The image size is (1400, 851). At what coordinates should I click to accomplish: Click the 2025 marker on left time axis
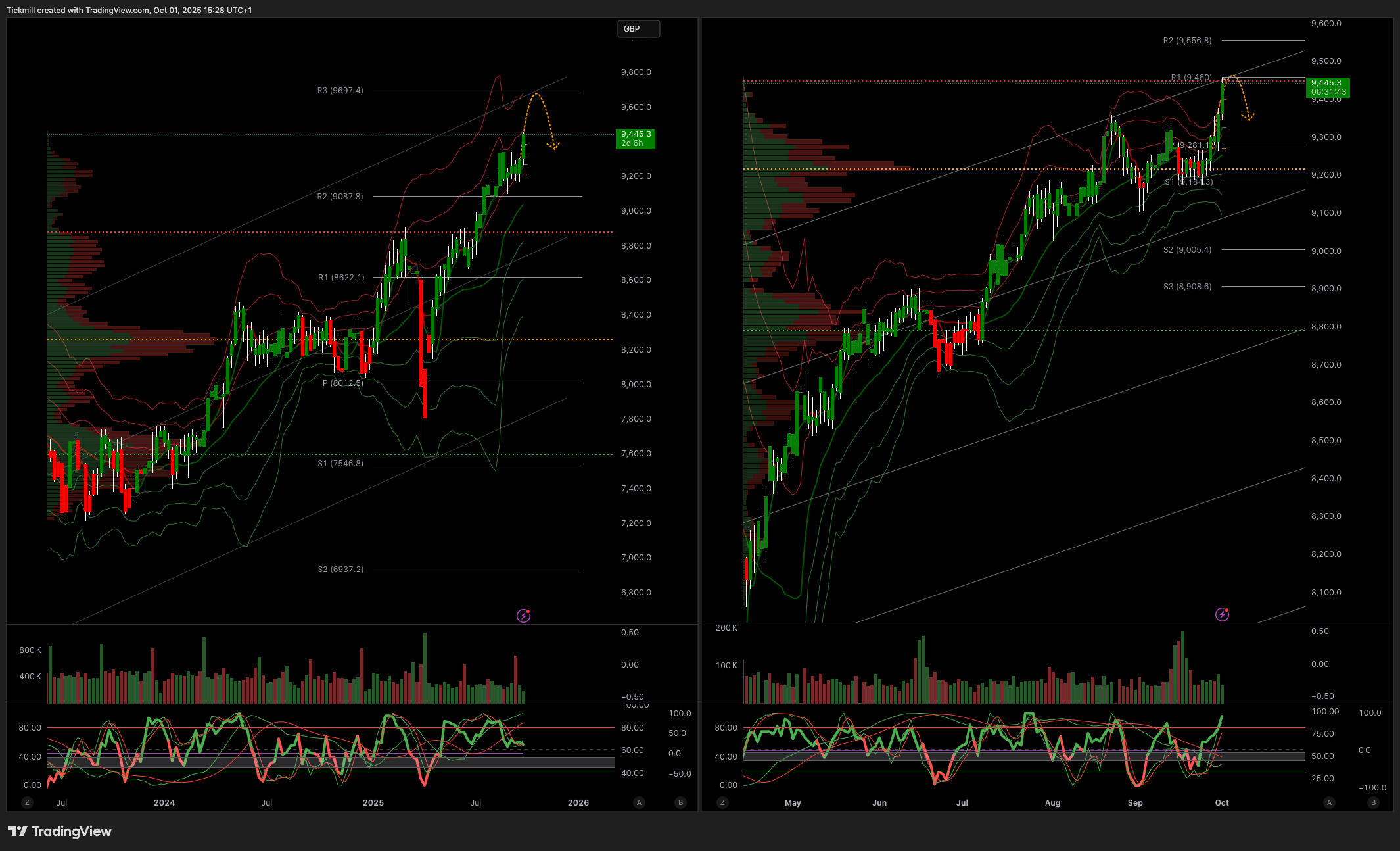coord(373,802)
